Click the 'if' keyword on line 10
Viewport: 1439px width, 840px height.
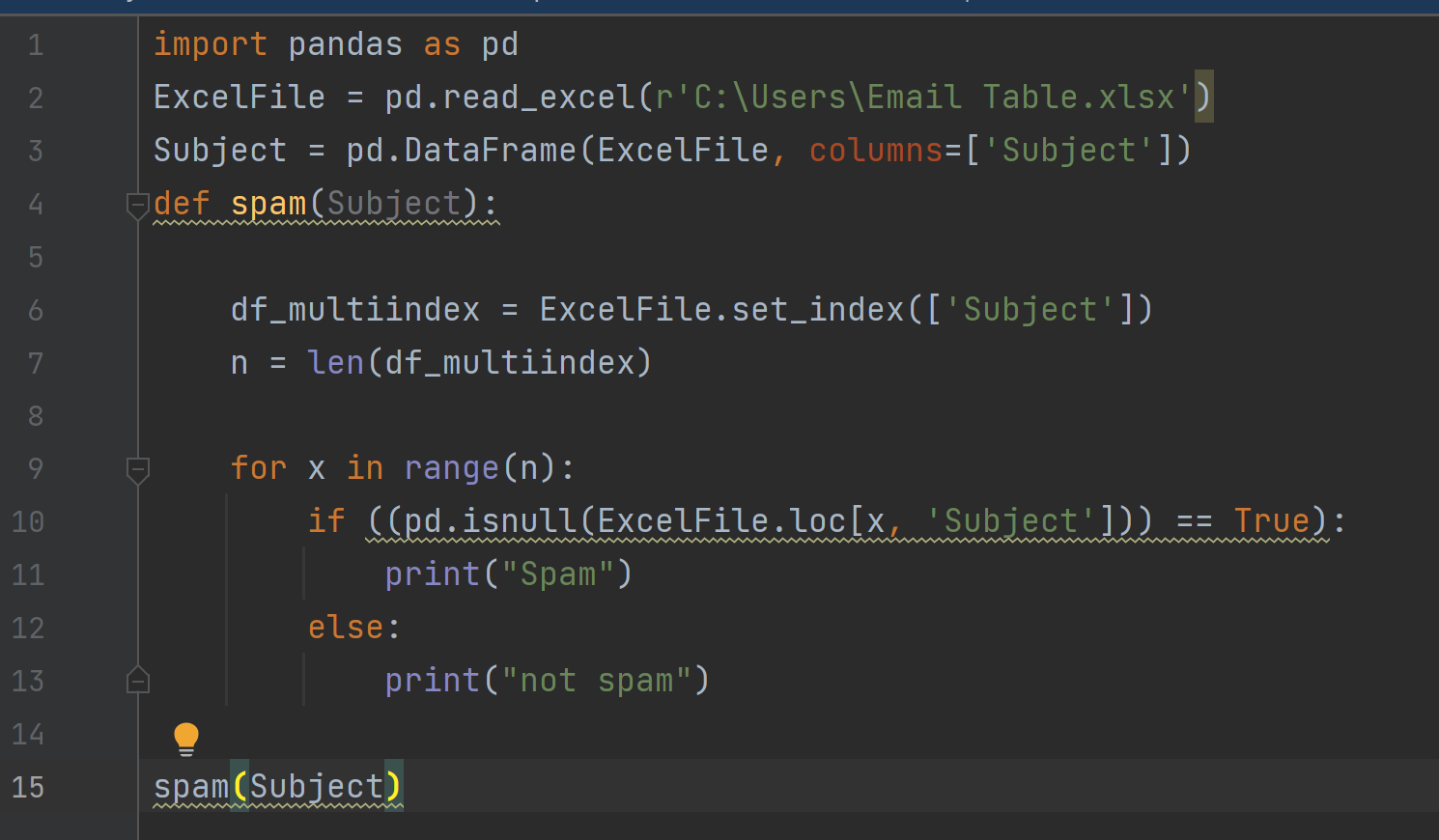pos(326,521)
